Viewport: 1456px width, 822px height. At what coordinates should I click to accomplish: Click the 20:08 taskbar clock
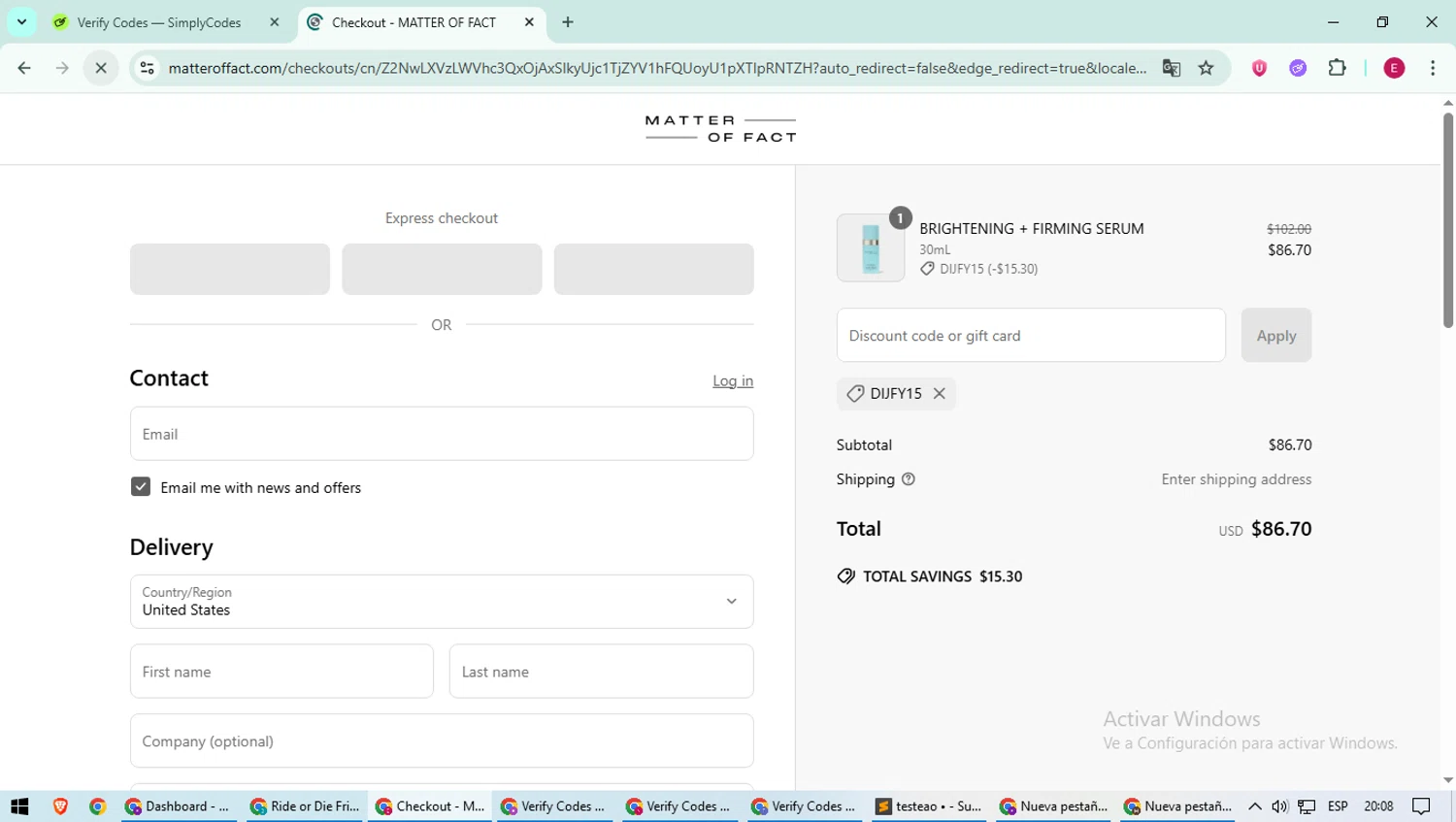(1378, 806)
